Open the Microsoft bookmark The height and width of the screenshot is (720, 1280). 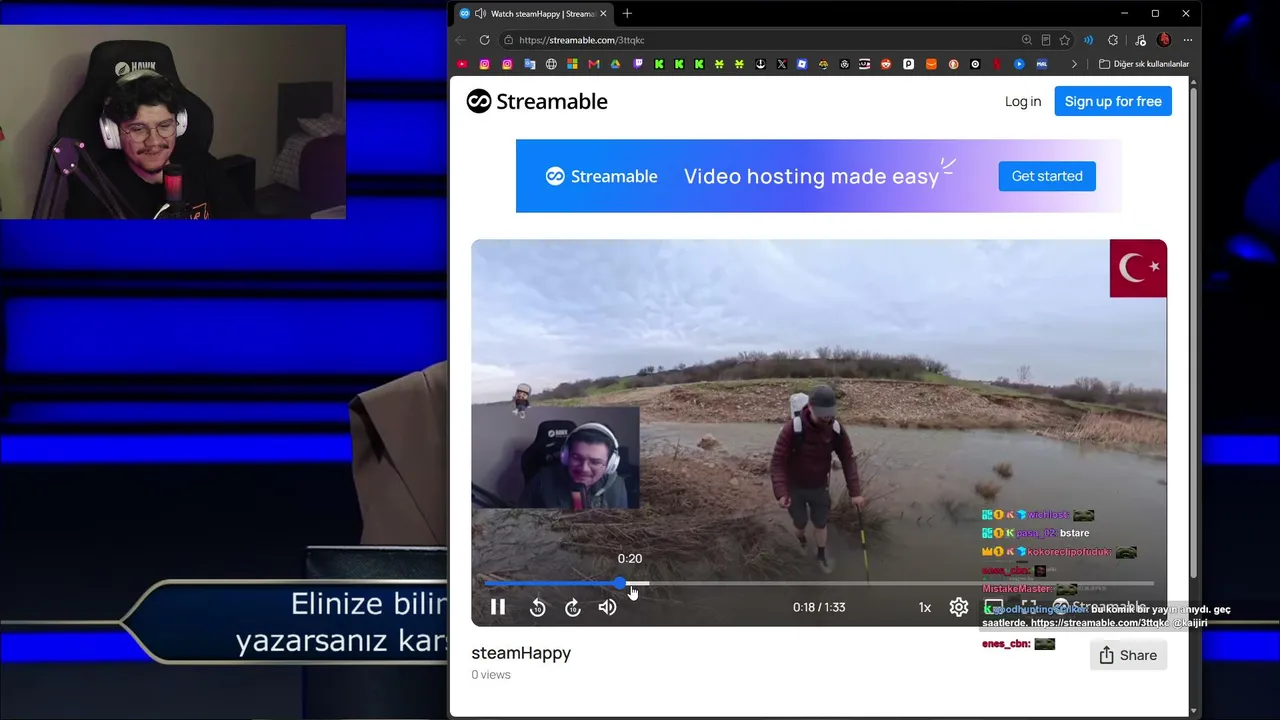[572, 64]
